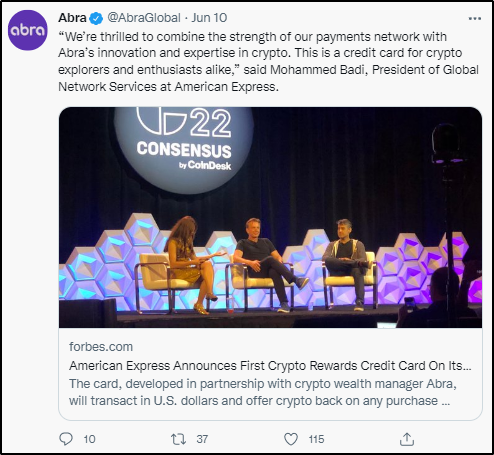Retweet using the arrows icon
Viewport: 494px width, 455px height.
[x=178, y=439]
